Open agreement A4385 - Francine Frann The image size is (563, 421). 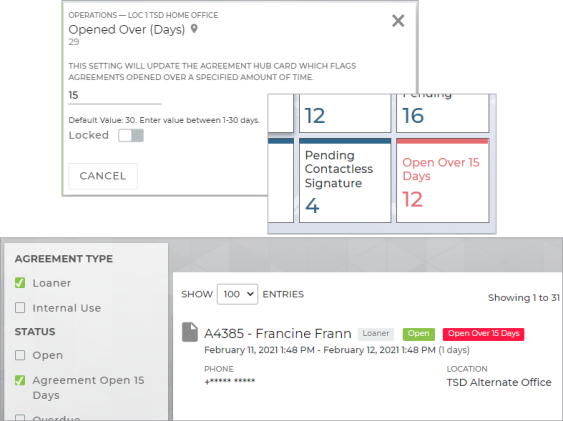(278, 334)
